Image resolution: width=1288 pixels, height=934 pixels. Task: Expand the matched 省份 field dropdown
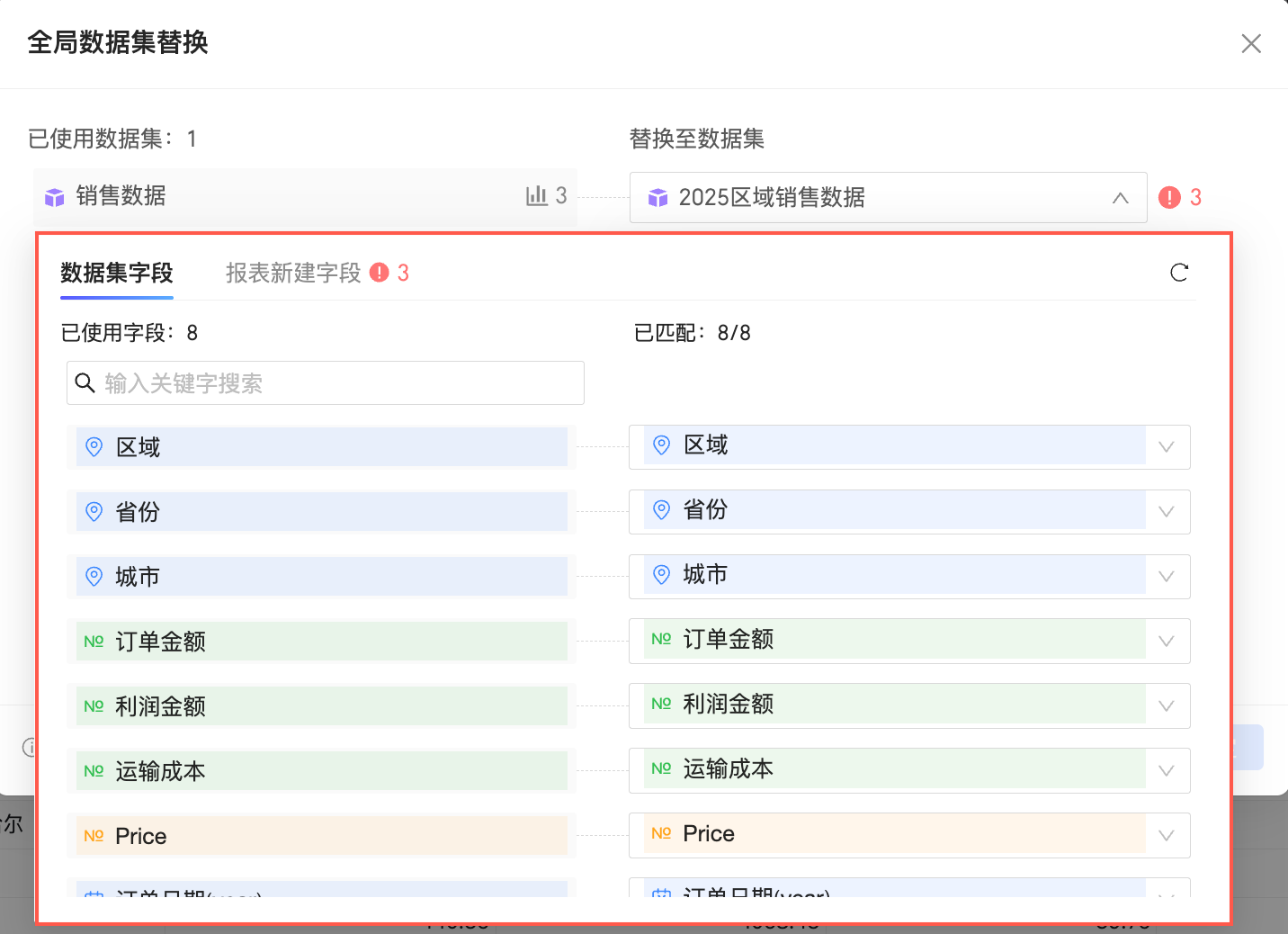[x=1167, y=512]
